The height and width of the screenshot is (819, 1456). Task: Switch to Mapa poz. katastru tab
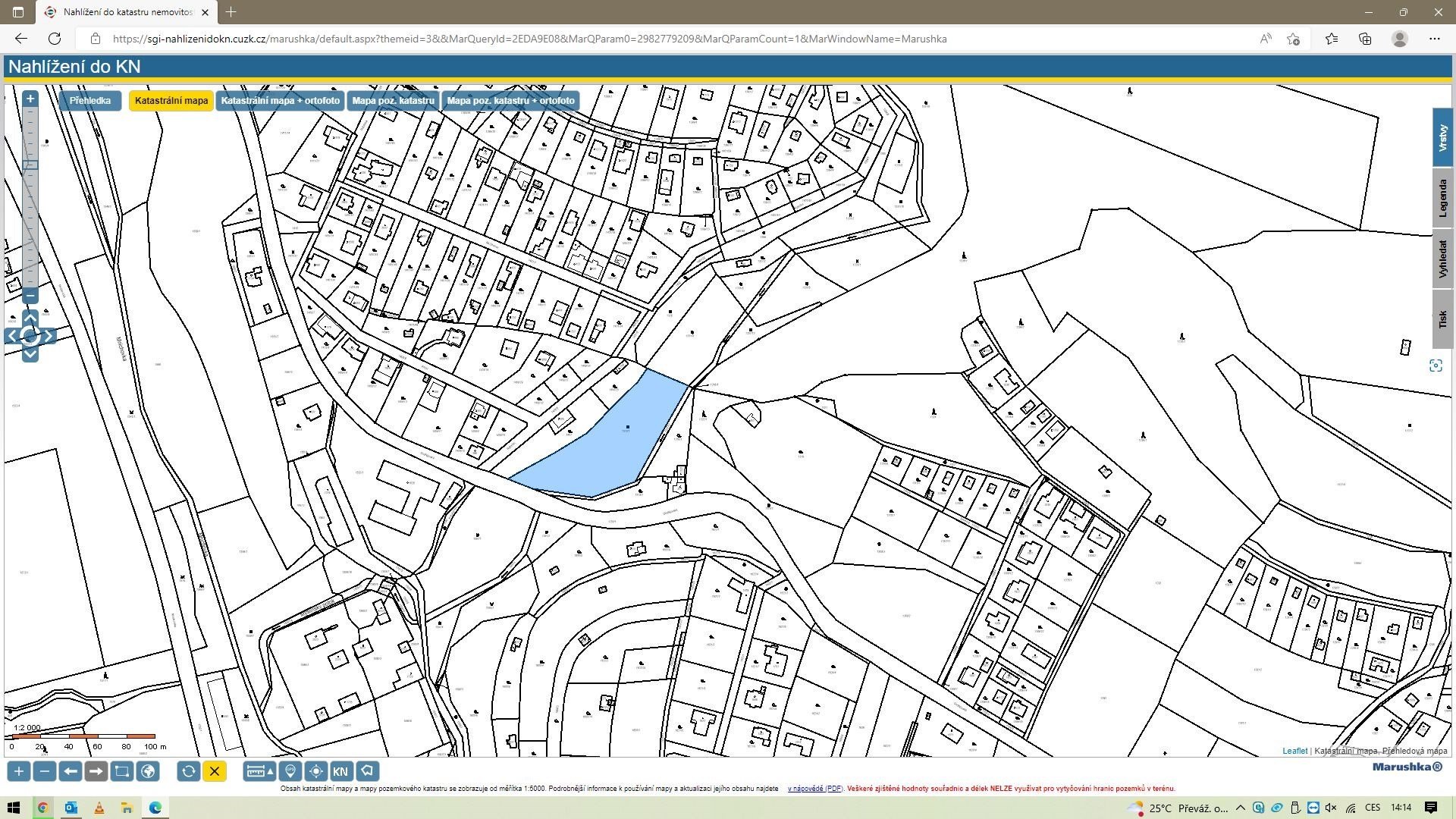click(x=393, y=101)
